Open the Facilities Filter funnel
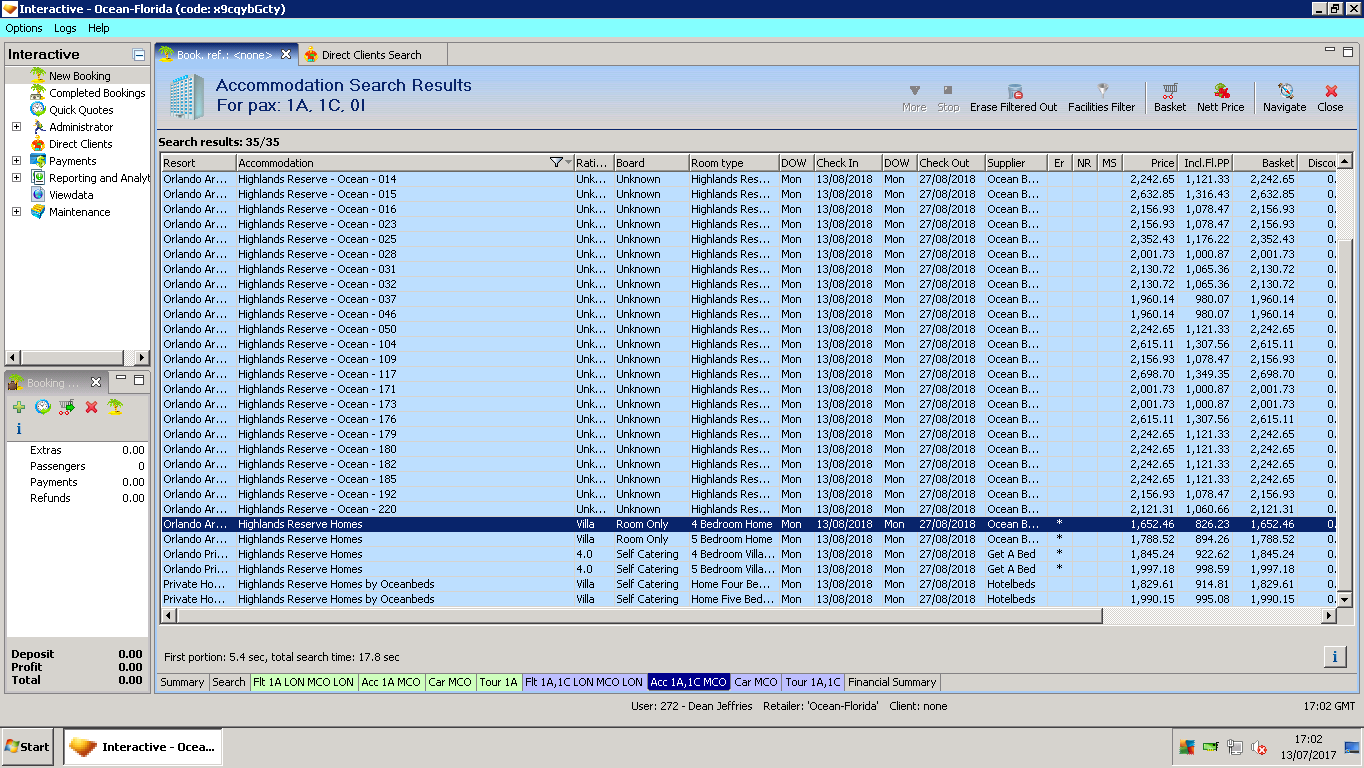1364x768 pixels. tap(1102, 91)
